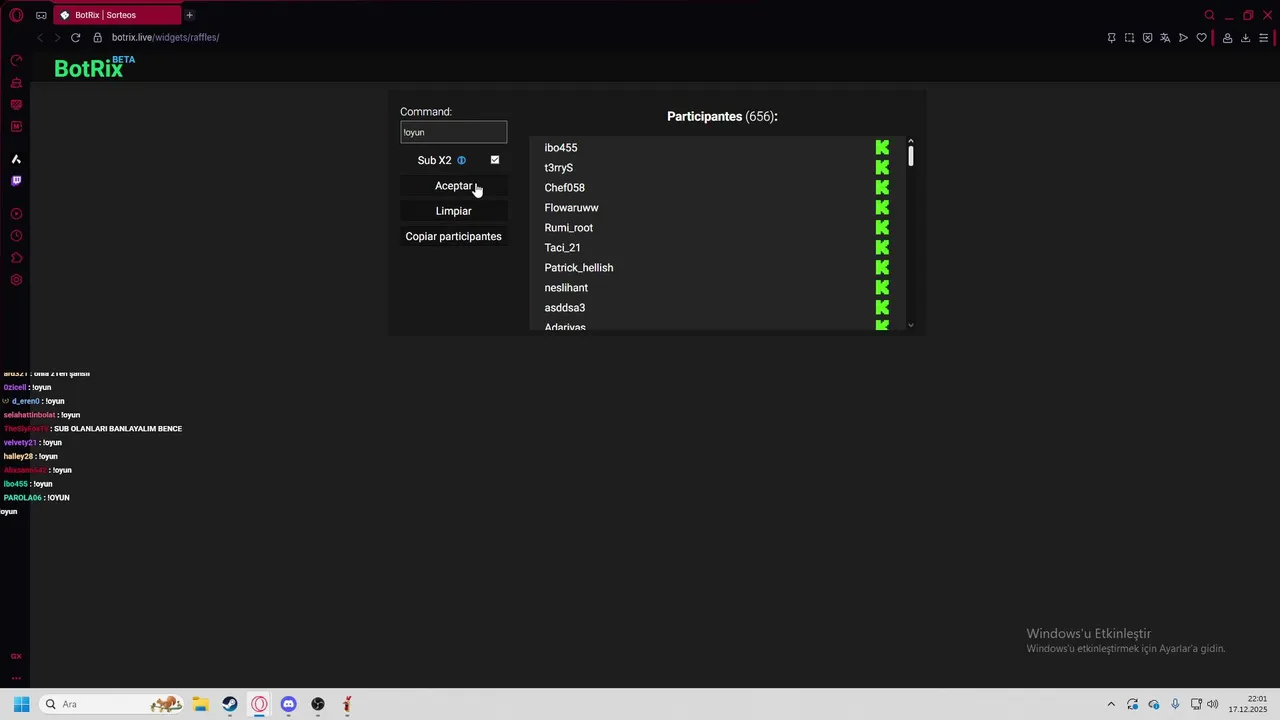Untick the Sub X2 checkbox

click(x=495, y=160)
